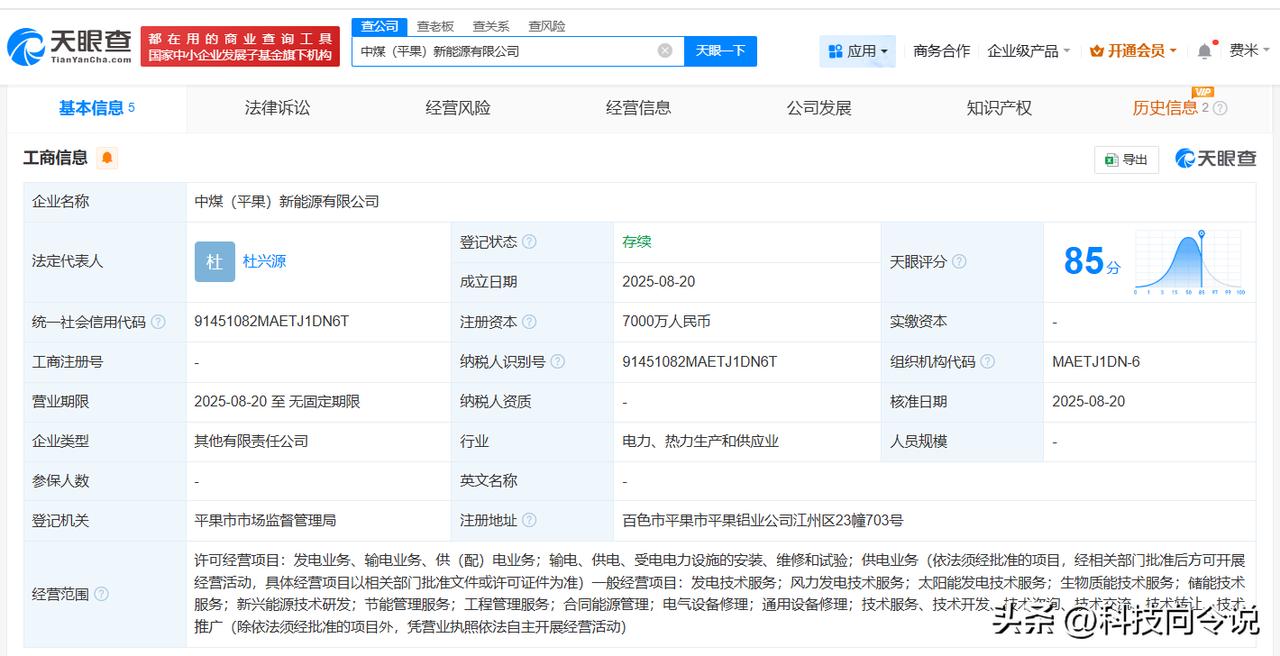Viewport: 1280px width, 656px height.
Task: Open the 开通会员 dropdown
Action: [x=1133, y=51]
